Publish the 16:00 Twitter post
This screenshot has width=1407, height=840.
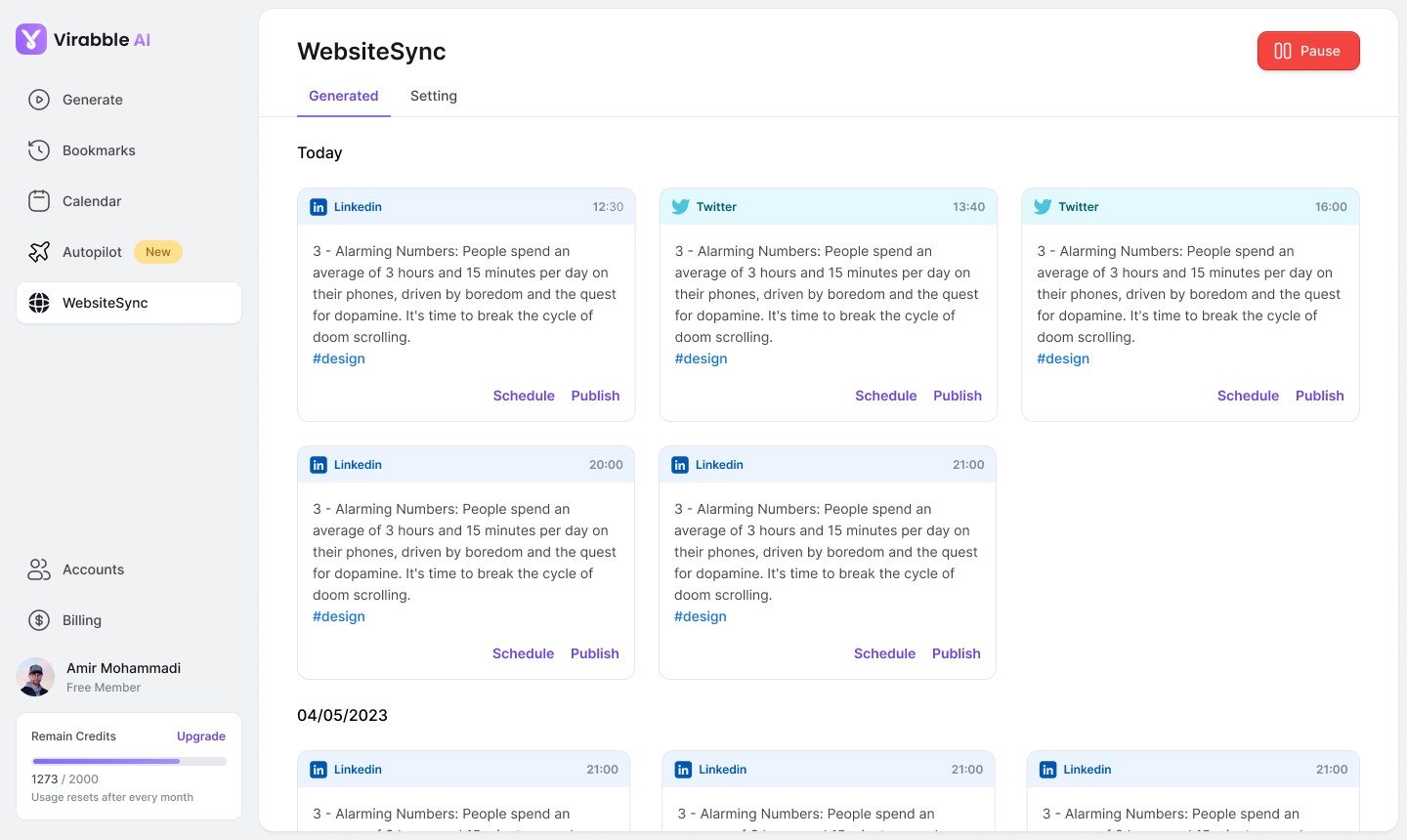[x=1320, y=396]
